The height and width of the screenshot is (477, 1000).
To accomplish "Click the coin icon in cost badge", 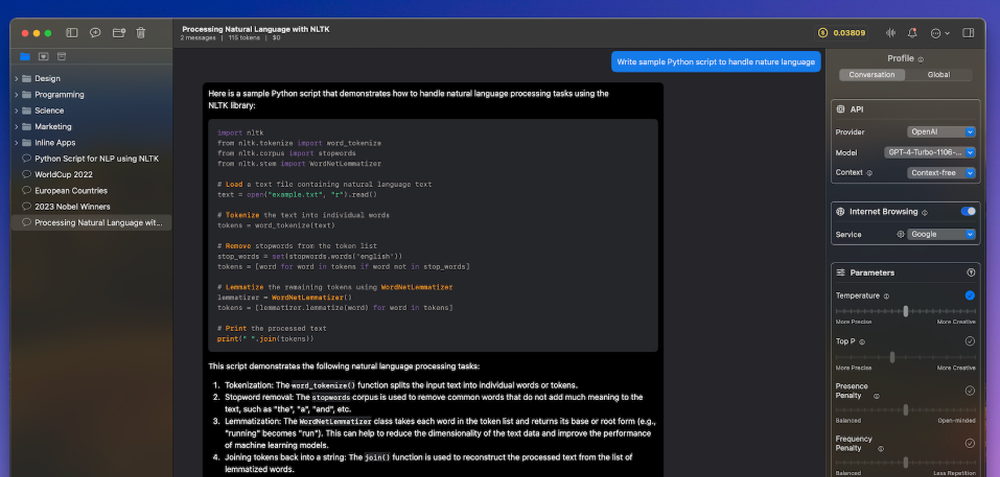I will pos(823,33).
